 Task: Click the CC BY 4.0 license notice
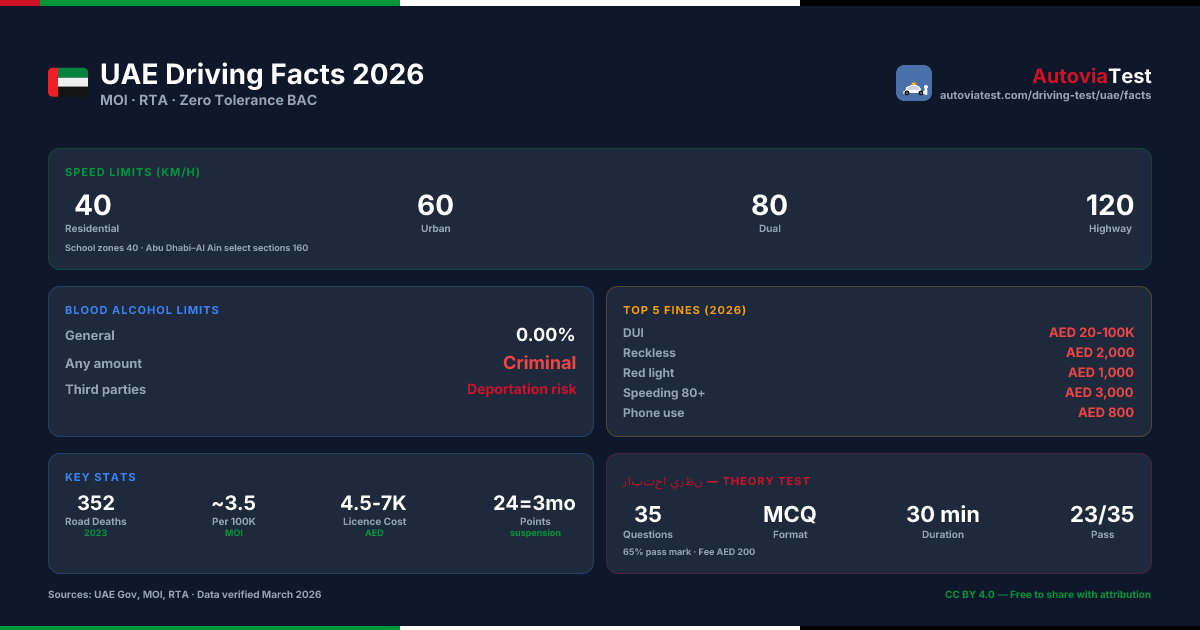tap(1048, 594)
